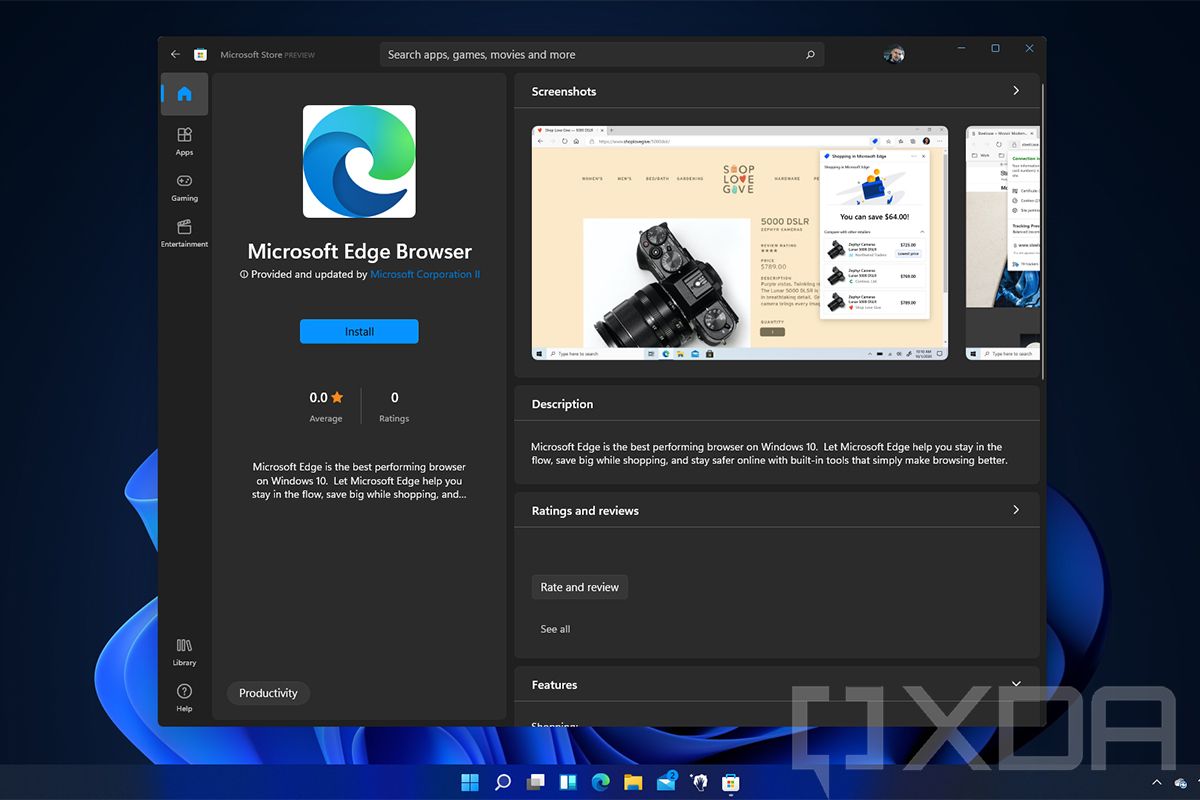Screen dimensions: 1200x800
Task: Install Microsoft Edge Browser
Action: (x=359, y=332)
